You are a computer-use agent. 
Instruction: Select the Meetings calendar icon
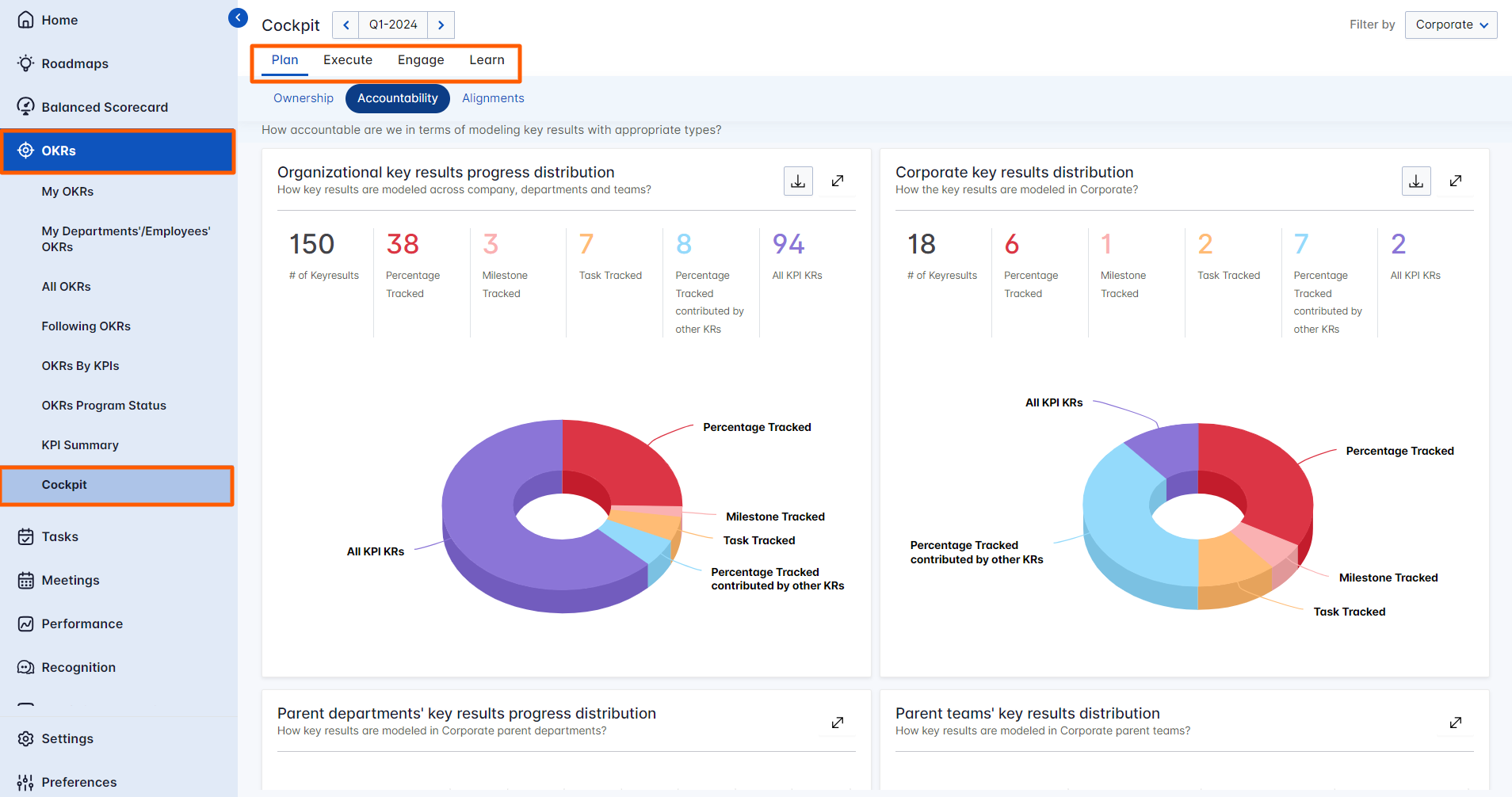click(26, 580)
